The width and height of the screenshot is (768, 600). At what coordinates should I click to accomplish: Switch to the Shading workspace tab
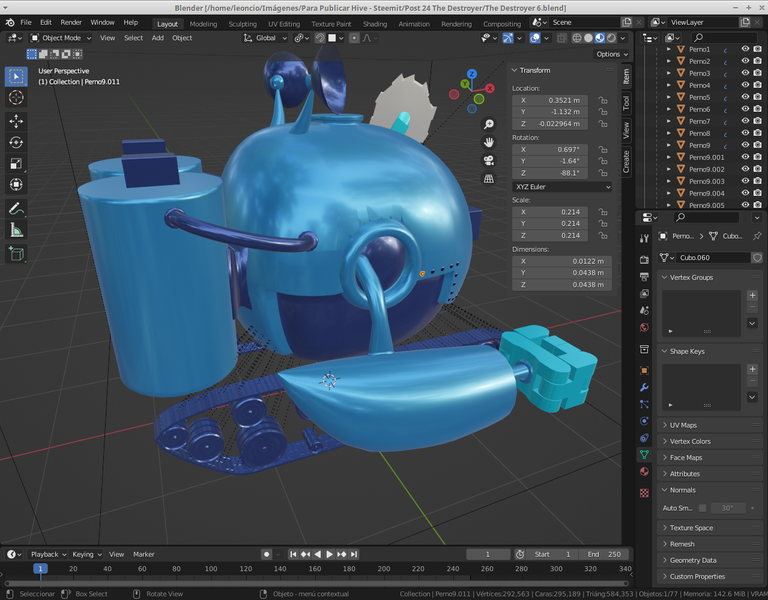click(375, 24)
